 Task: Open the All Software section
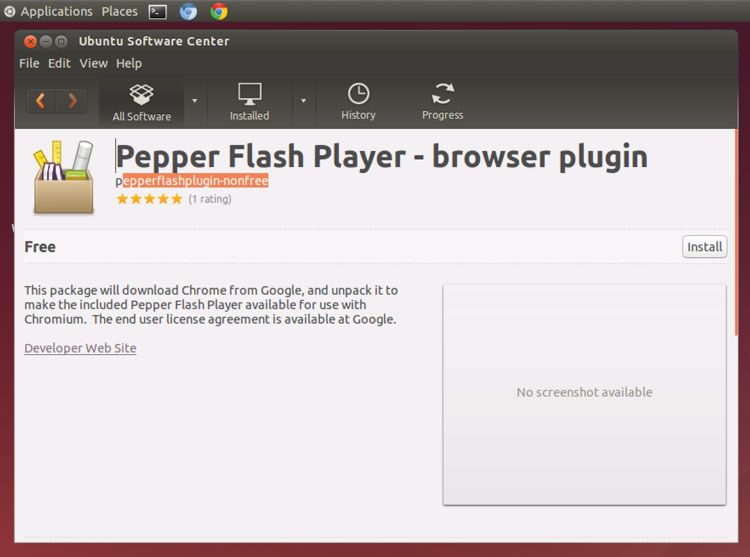(142, 102)
